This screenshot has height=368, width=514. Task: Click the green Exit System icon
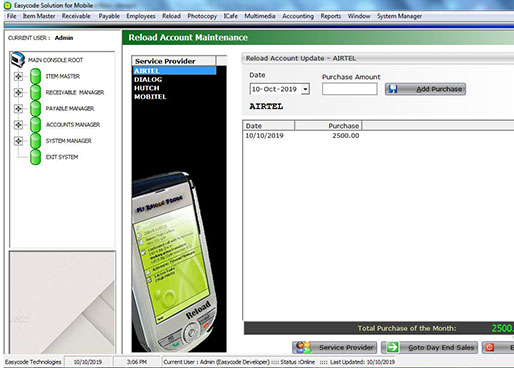pos(35,157)
